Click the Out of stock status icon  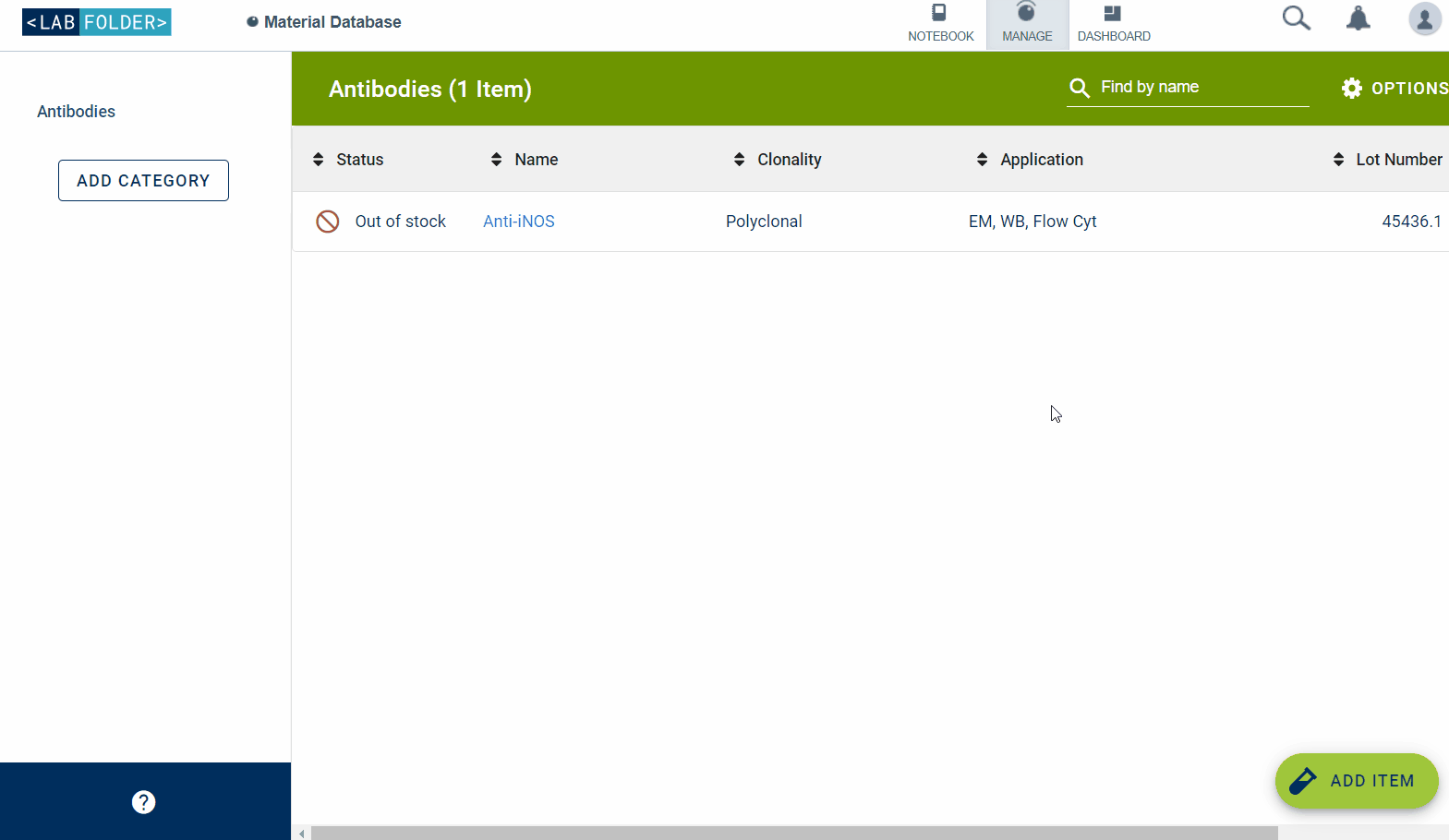328,222
